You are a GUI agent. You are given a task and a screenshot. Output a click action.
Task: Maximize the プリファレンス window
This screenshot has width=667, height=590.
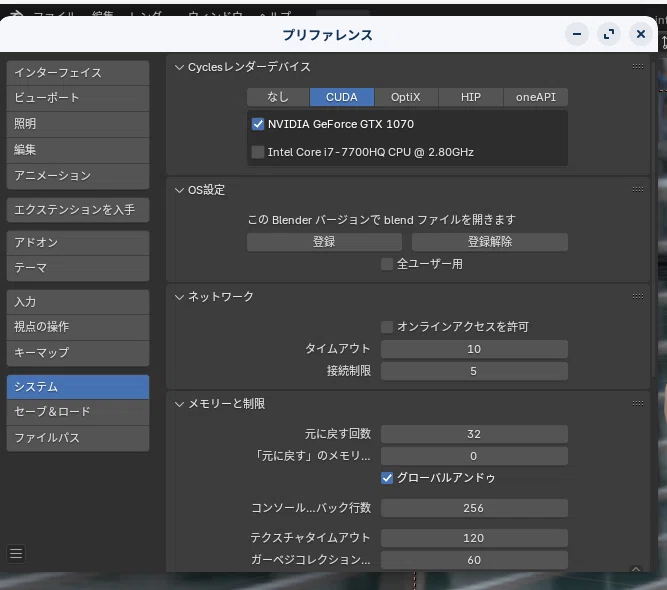pyautogui.click(x=609, y=34)
